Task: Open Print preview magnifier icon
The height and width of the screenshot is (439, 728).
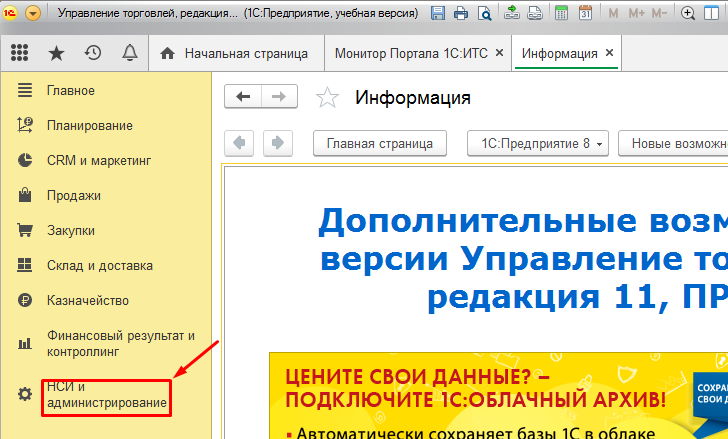Action: click(x=485, y=13)
